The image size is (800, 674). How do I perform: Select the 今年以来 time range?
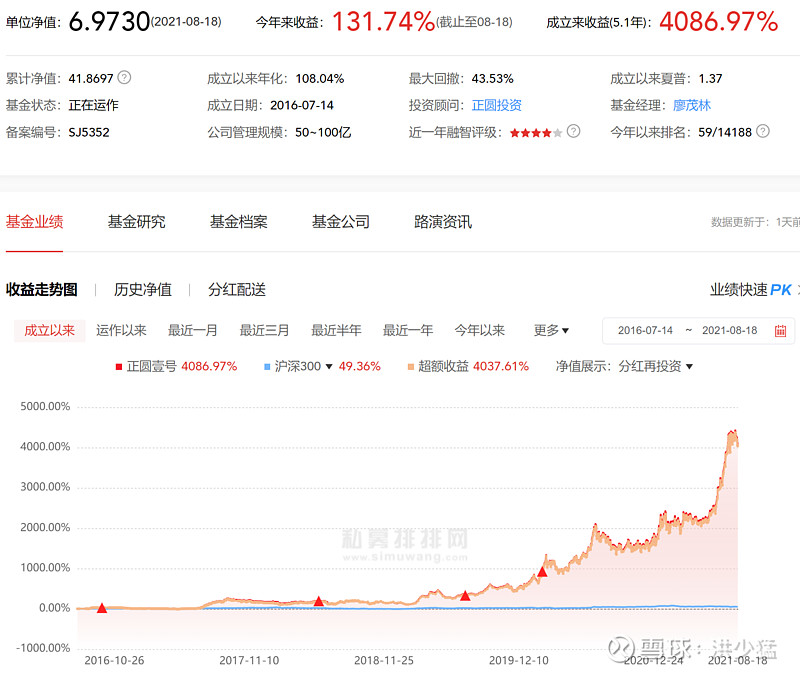[x=480, y=331]
